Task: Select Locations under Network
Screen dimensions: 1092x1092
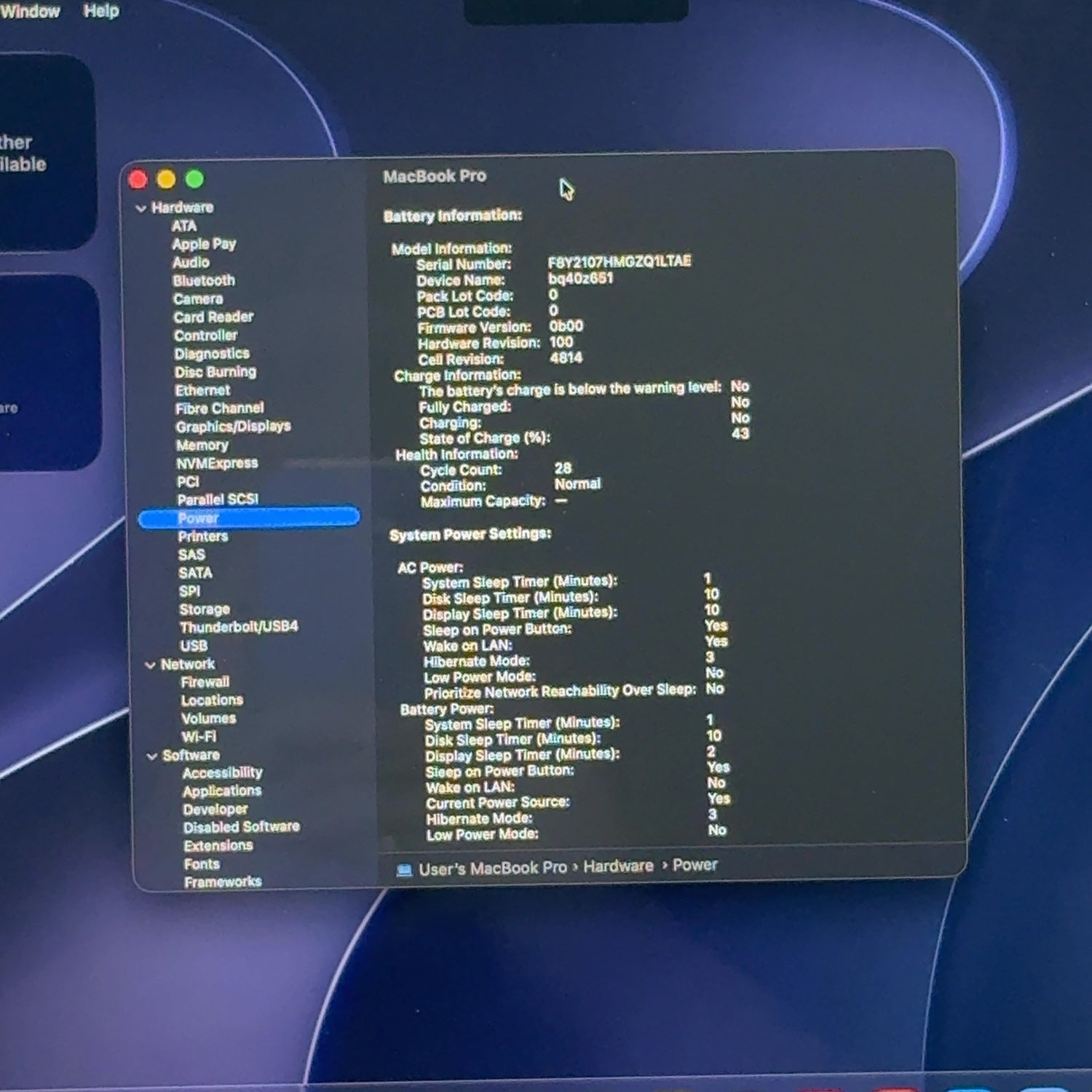Action: click(x=212, y=700)
